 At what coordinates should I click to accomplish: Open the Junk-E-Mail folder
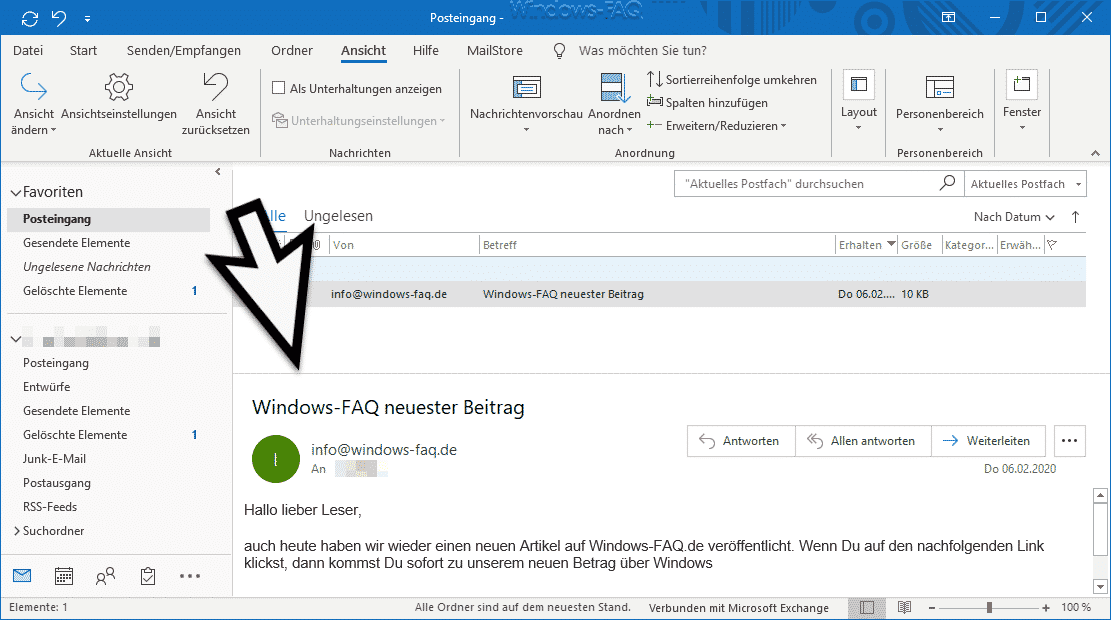click(x=55, y=459)
